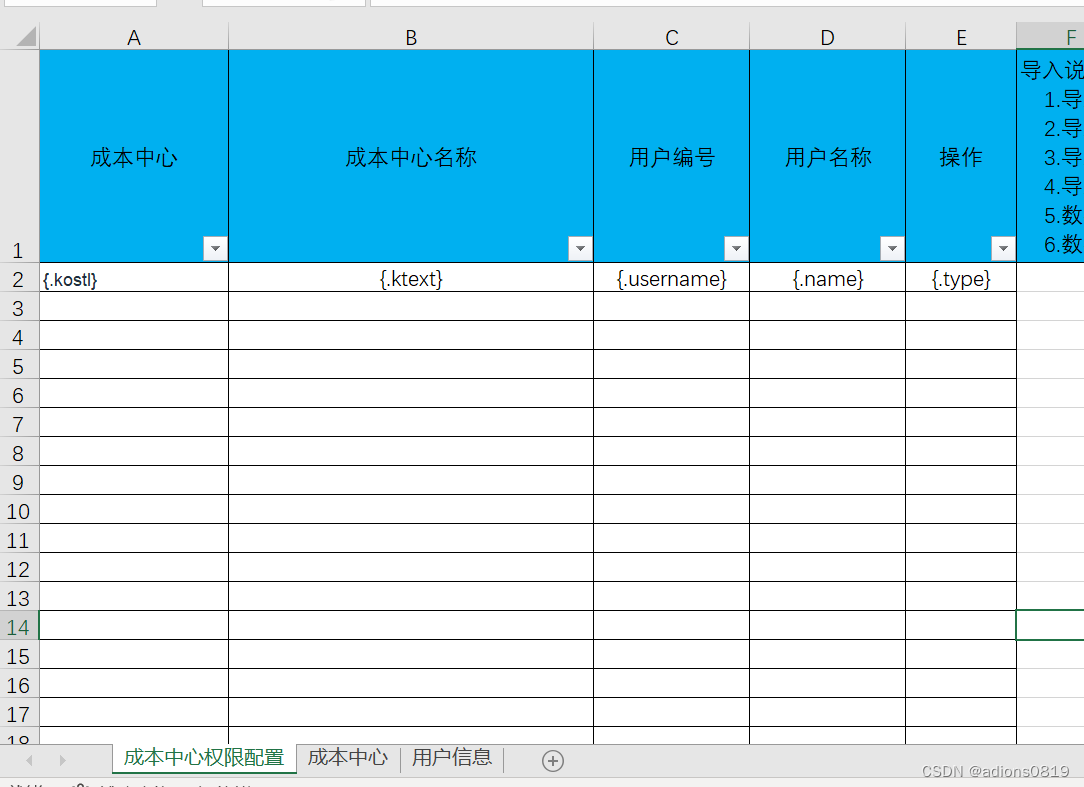Open the filter dropdown on 用户名称 column
1084x787 pixels.
pyautogui.click(x=892, y=248)
